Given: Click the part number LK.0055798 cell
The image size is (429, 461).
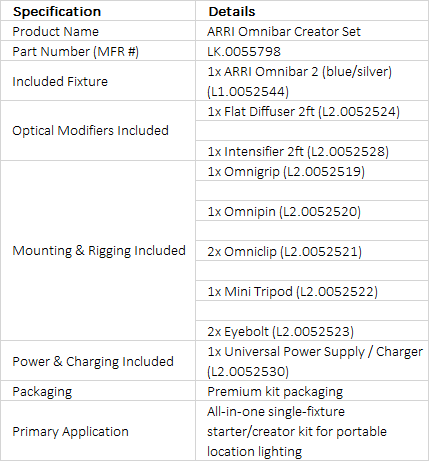Looking at the screenshot, I should (312, 51).
